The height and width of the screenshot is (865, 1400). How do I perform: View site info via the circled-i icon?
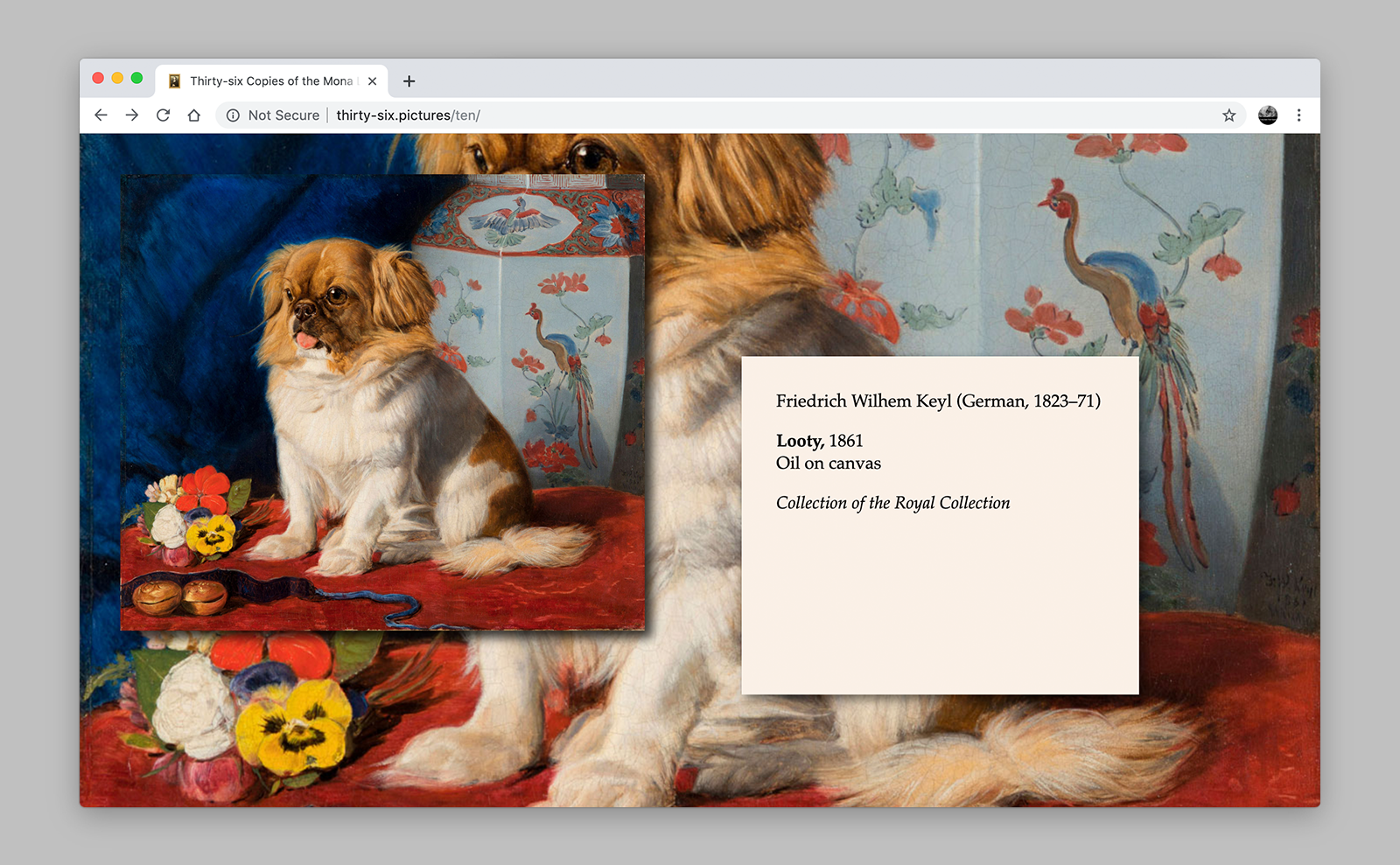point(233,115)
